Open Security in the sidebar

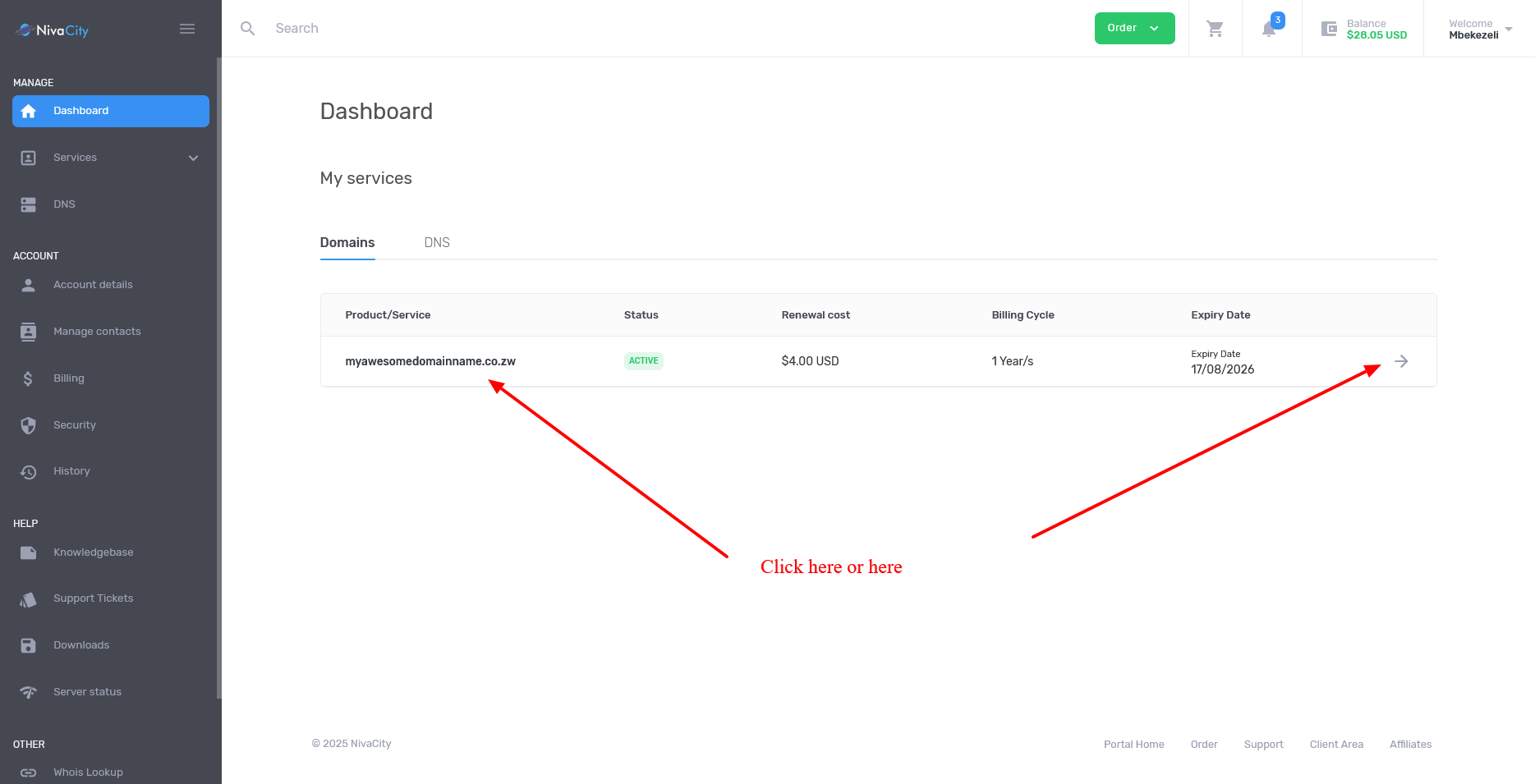click(x=74, y=425)
